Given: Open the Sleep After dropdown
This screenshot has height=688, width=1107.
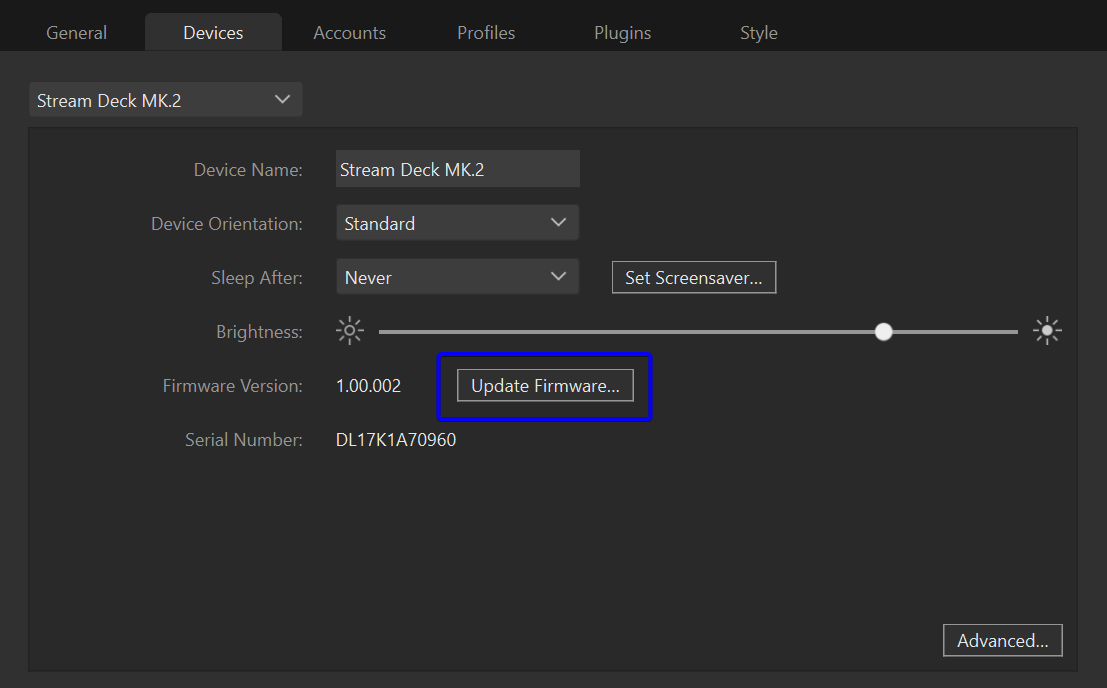Looking at the screenshot, I should coord(457,277).
